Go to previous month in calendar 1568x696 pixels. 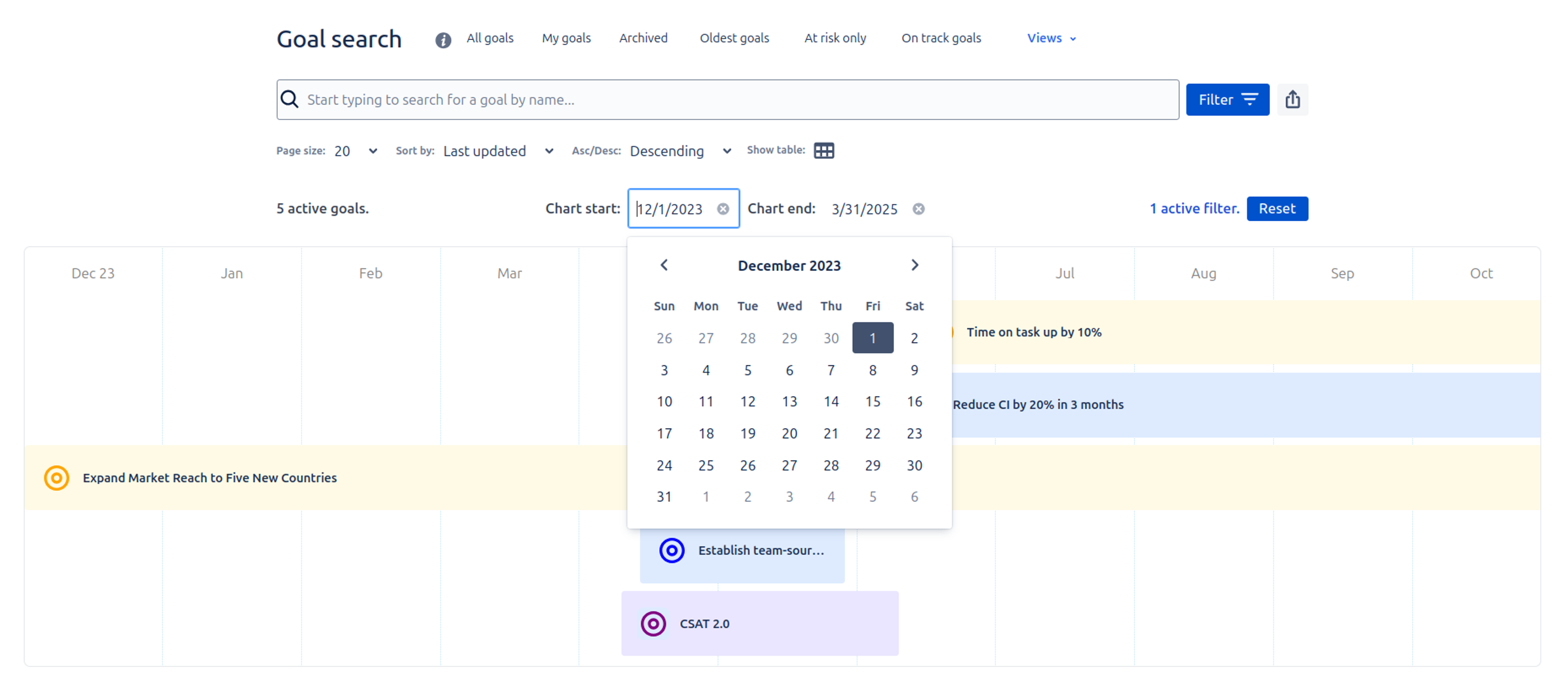click(664, 265)
